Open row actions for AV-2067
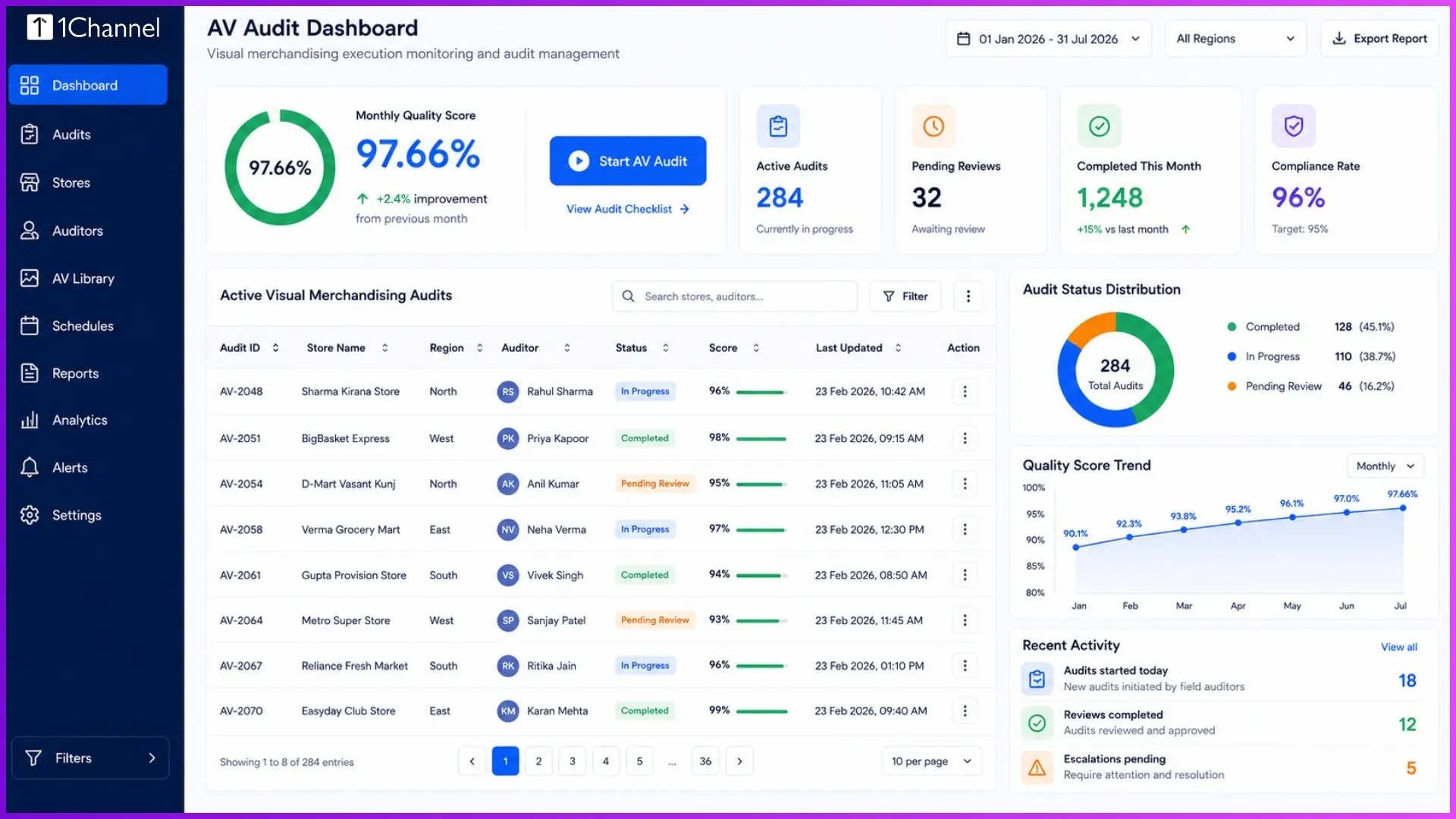The width and height of the screenshot is (1456, 819). 965,666
